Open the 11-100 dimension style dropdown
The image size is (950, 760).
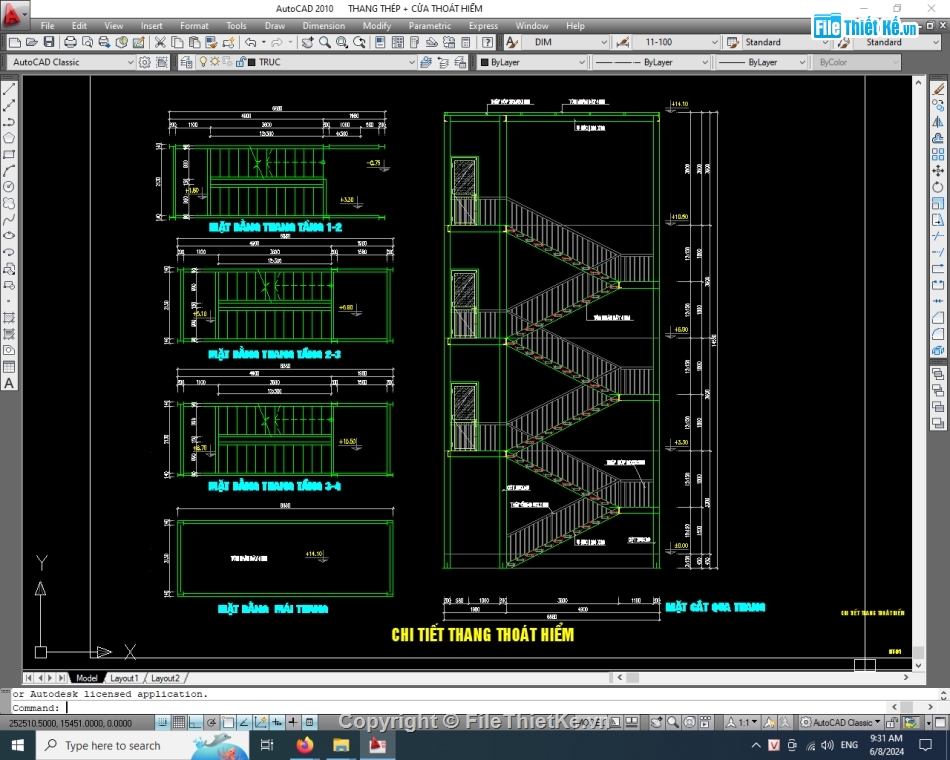click(x=677, y=42)
